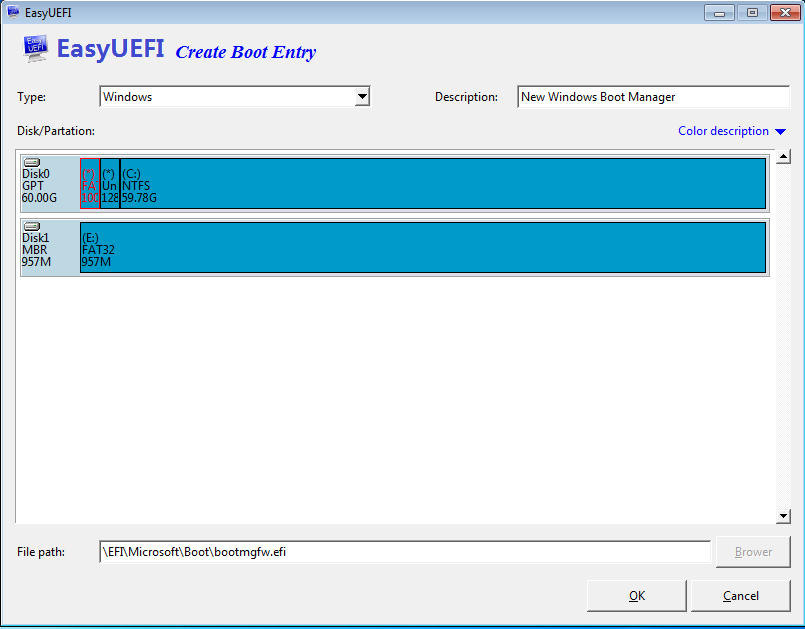Click the scrollbar up arrow

coord(783,156)
